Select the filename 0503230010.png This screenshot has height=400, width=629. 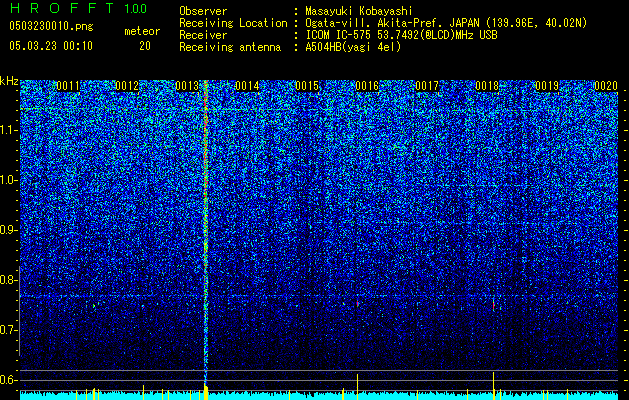pos(51,26)
